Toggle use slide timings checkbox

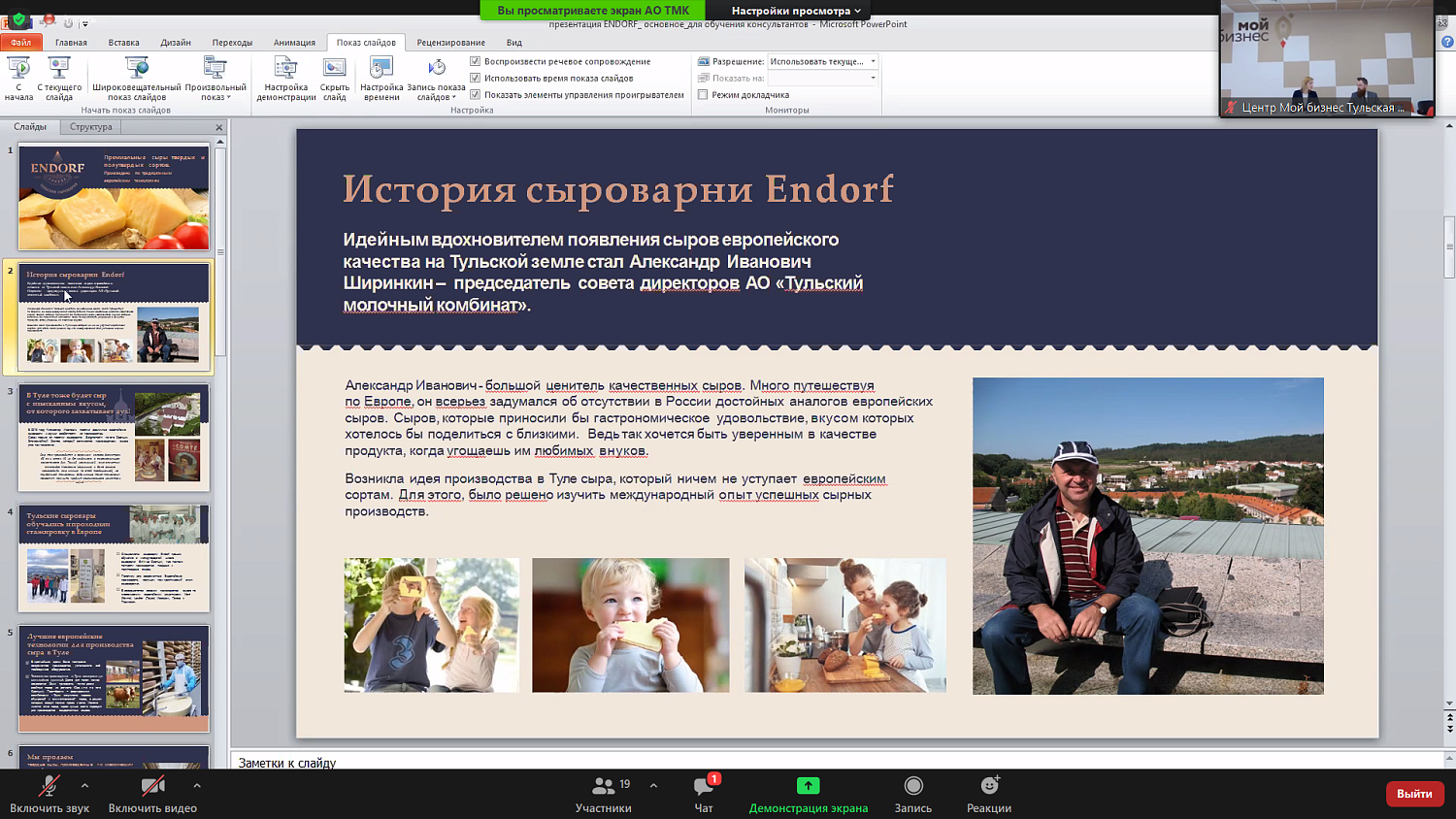[476, 78]
